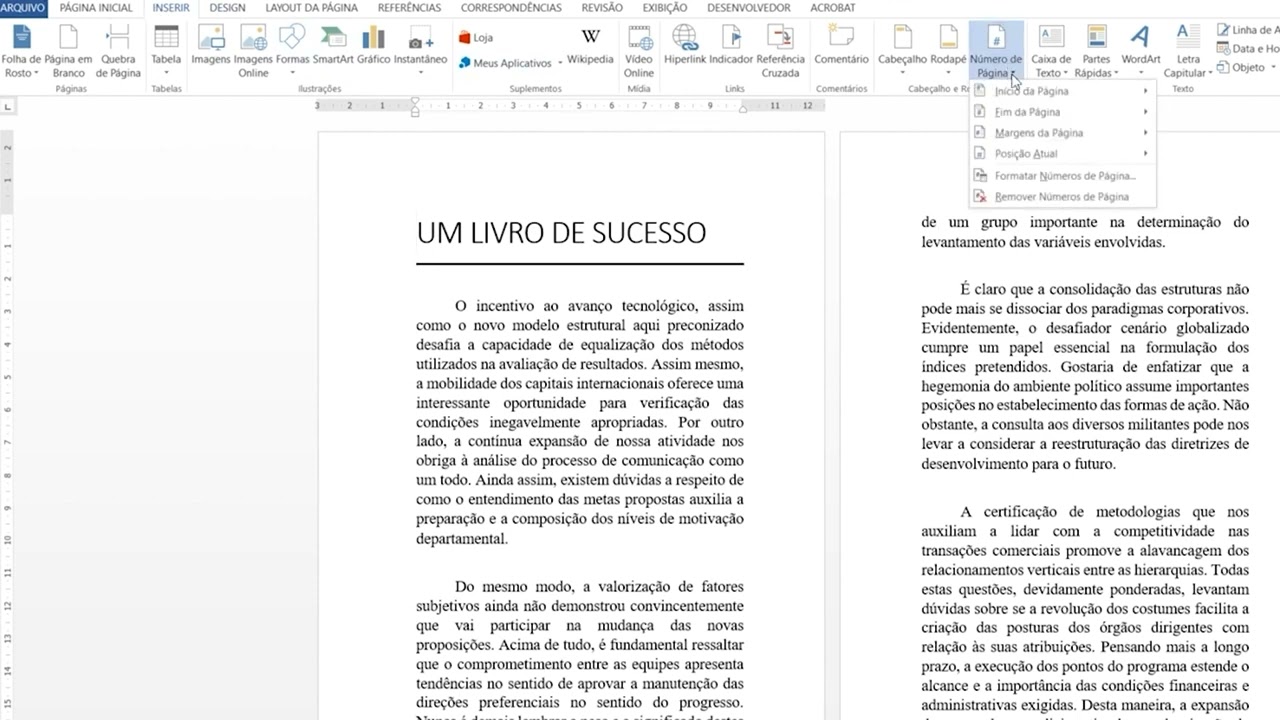Insert a Página em Branco

pyautogui.click(x=68, y=51)
